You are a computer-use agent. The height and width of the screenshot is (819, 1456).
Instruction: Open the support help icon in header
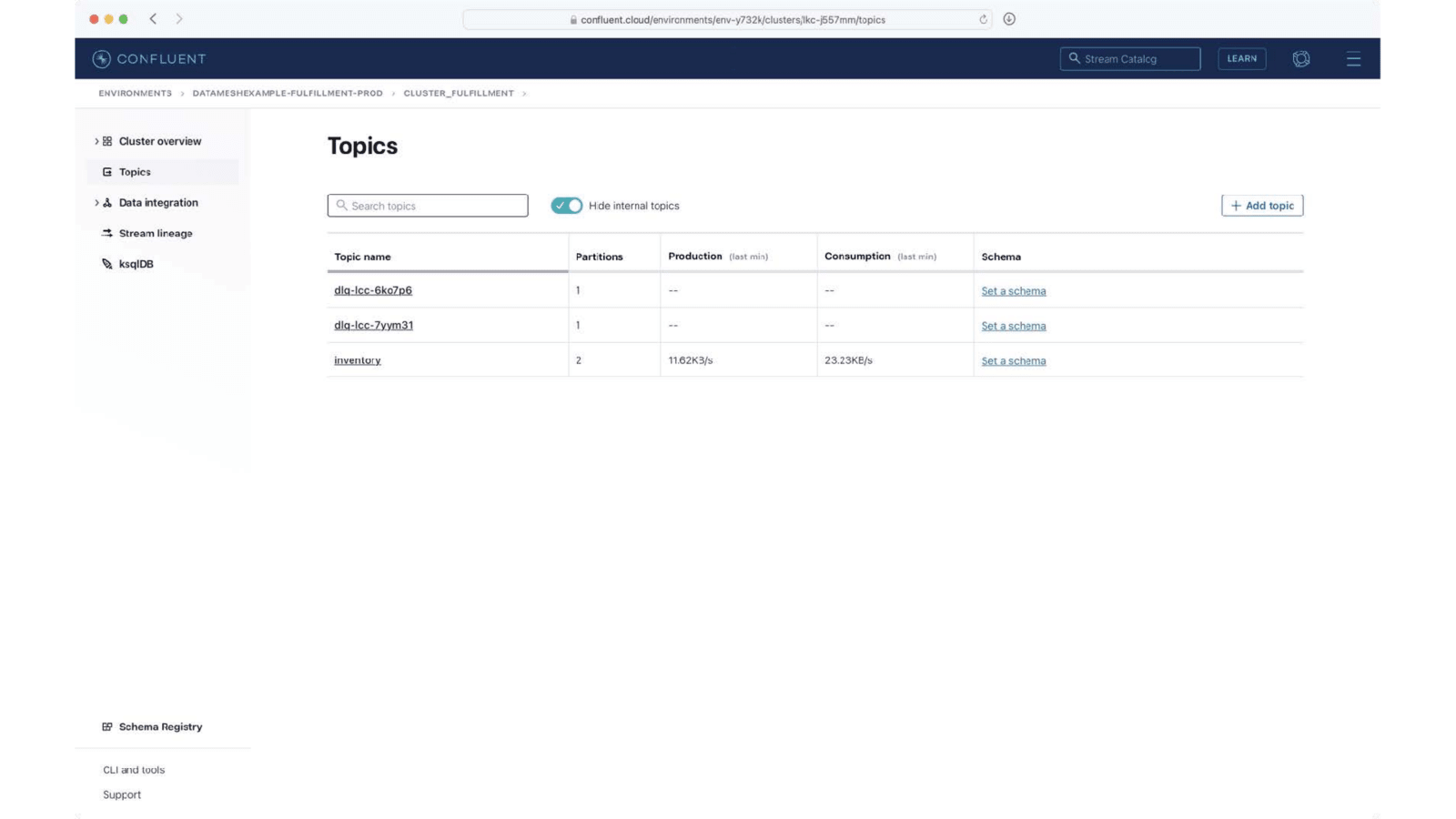(1301, 59)
